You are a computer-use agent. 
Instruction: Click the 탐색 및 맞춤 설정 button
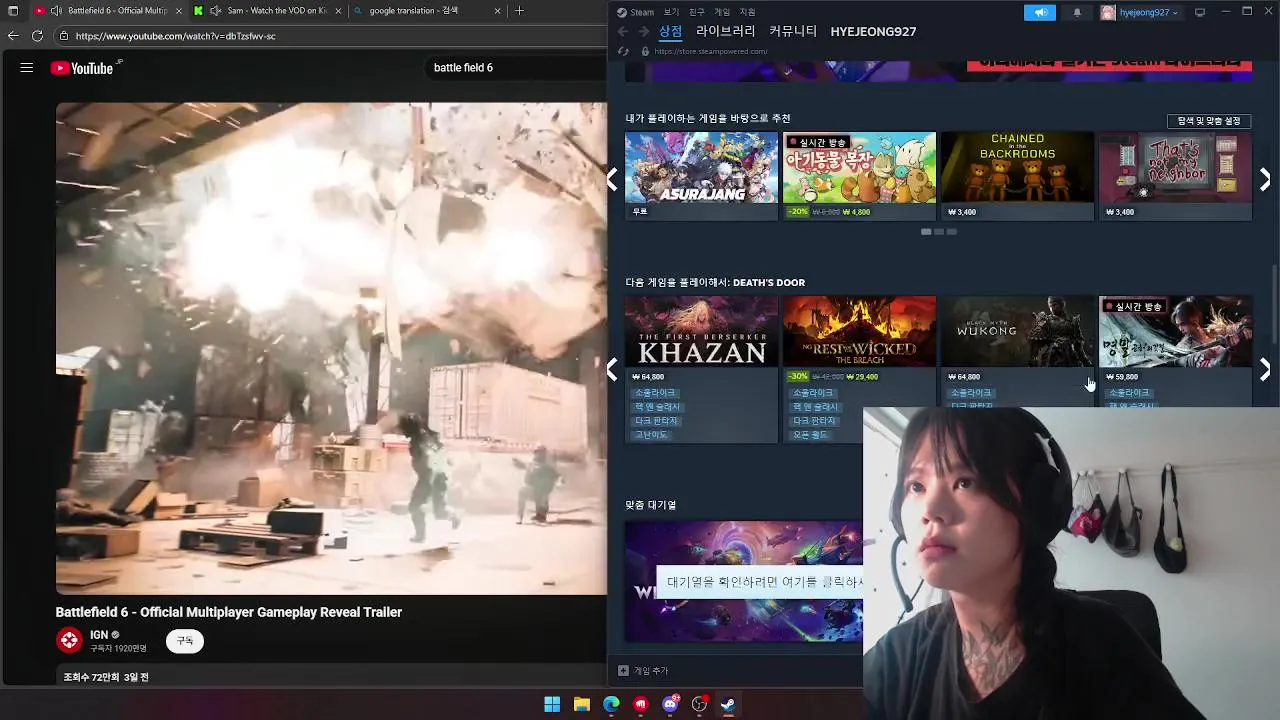coord(1209,121)
